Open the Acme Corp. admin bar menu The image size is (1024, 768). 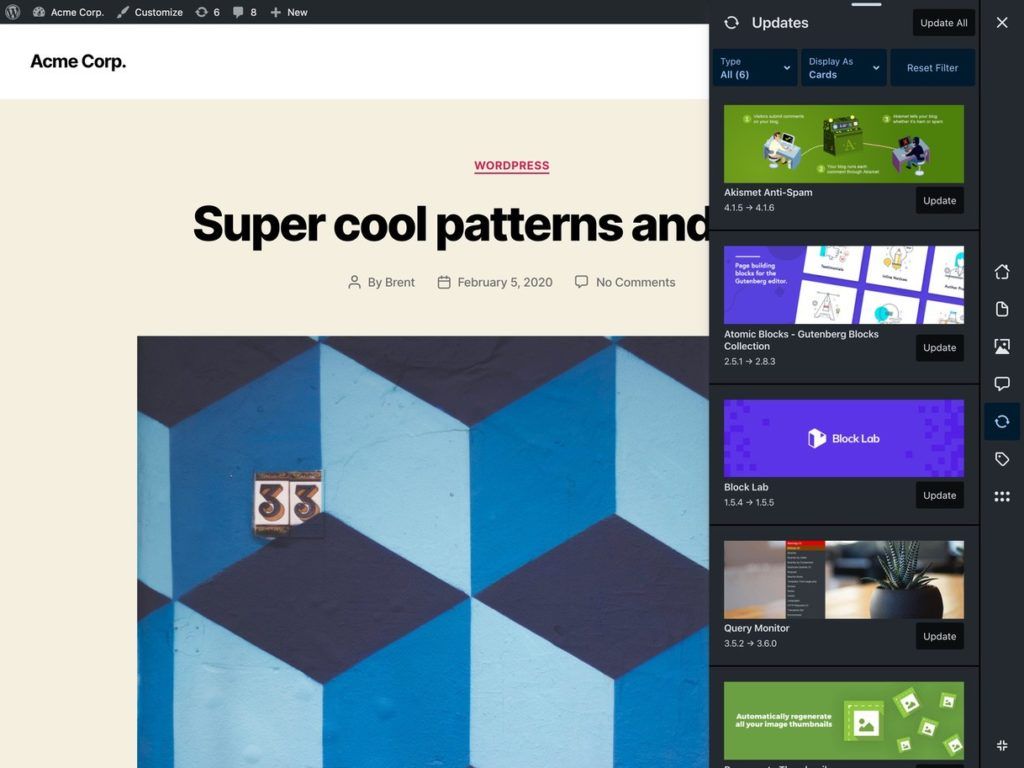click(x=68, y=12)
